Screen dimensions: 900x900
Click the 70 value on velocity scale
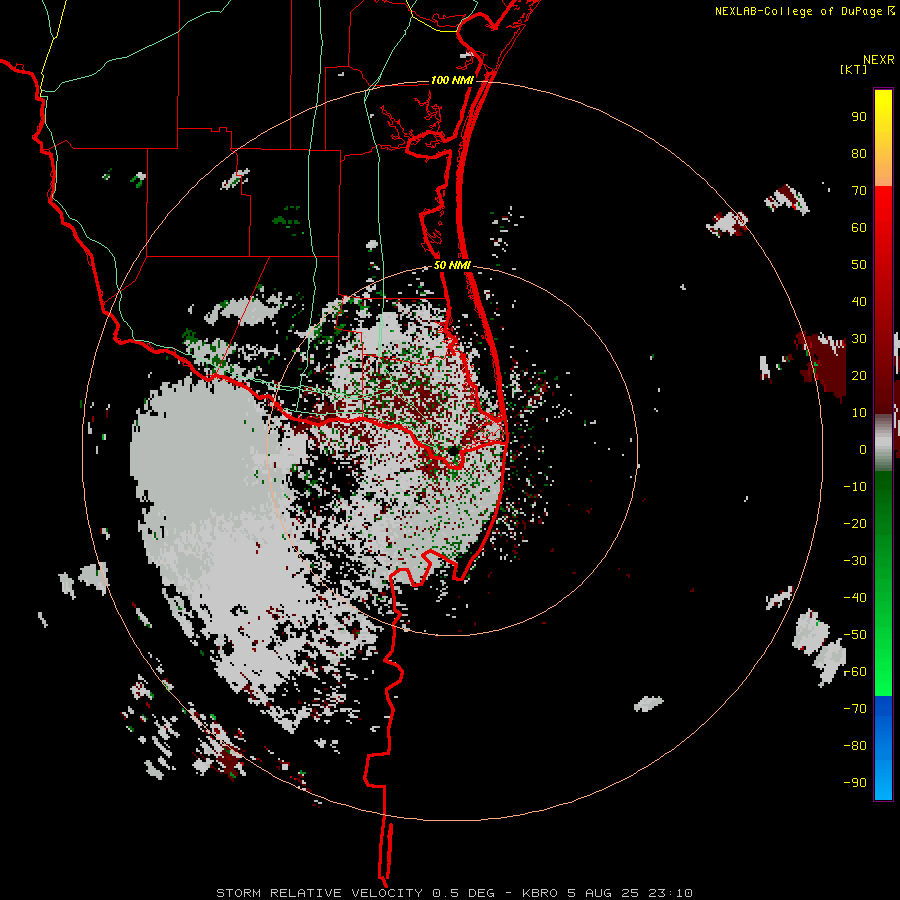pyautogui.click(x=859, y=191)
